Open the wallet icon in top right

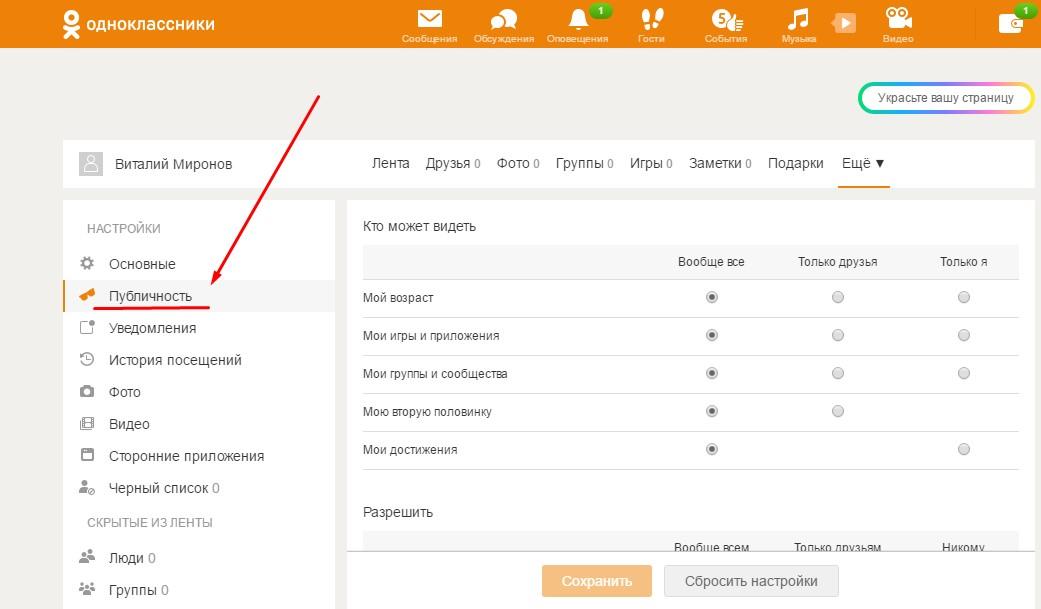(1010, 24)
